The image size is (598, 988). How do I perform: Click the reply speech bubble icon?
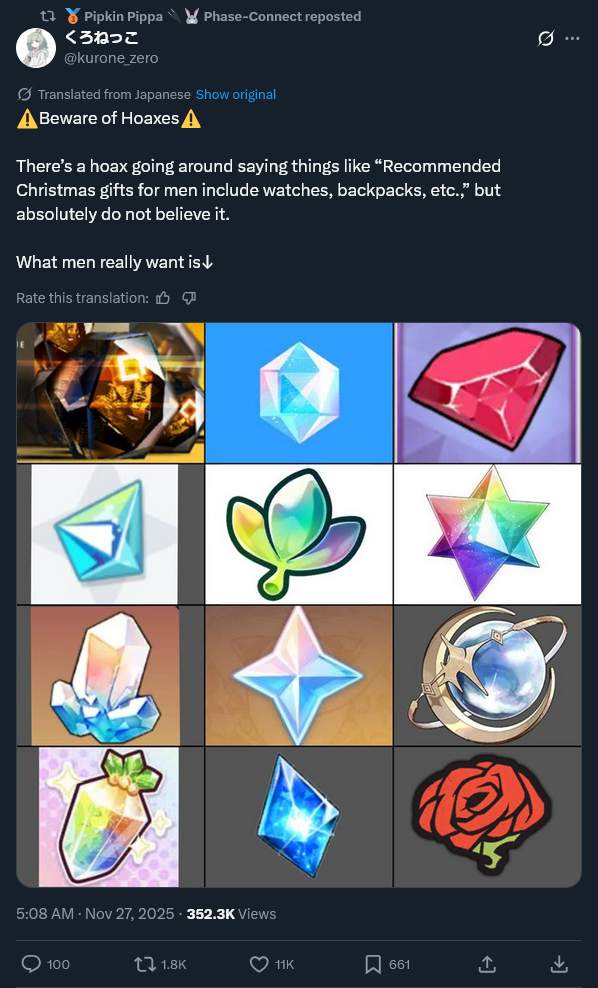coord(32,964)
